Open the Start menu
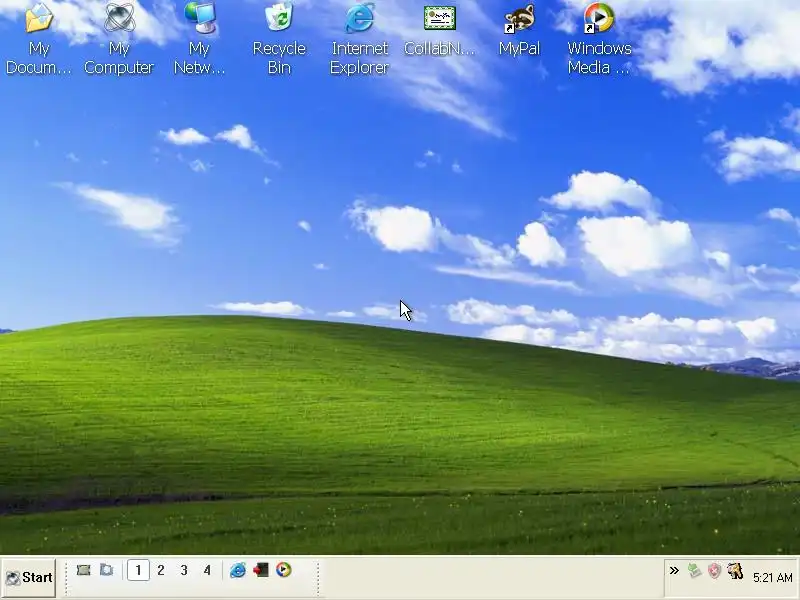This screenshot has height=600, width=800. 29,578
